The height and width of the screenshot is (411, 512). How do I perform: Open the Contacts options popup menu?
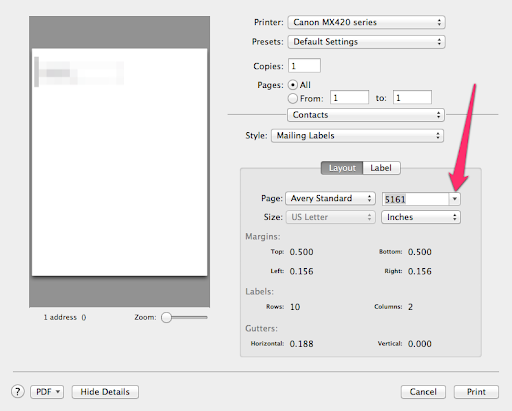366,115
